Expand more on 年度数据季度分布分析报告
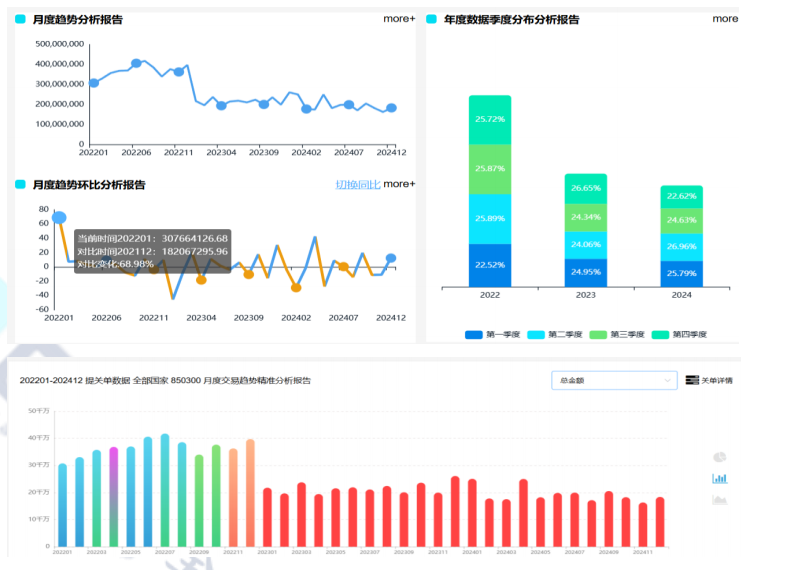 point(725,19)
